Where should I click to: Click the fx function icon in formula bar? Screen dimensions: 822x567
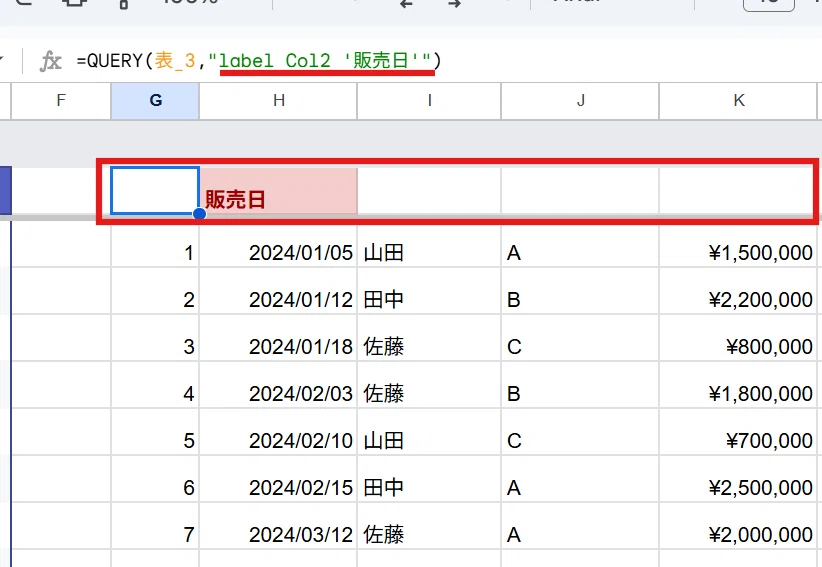tap(51, 61)
